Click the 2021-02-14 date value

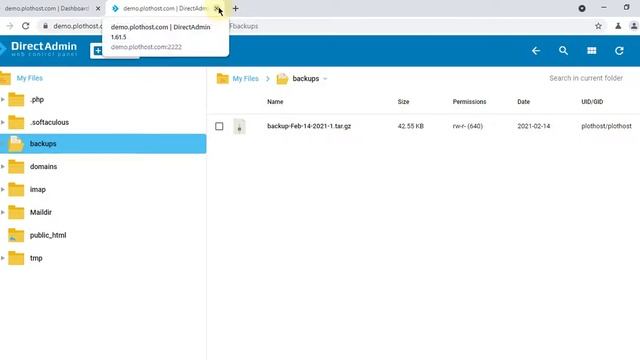(x=533, y=126)
